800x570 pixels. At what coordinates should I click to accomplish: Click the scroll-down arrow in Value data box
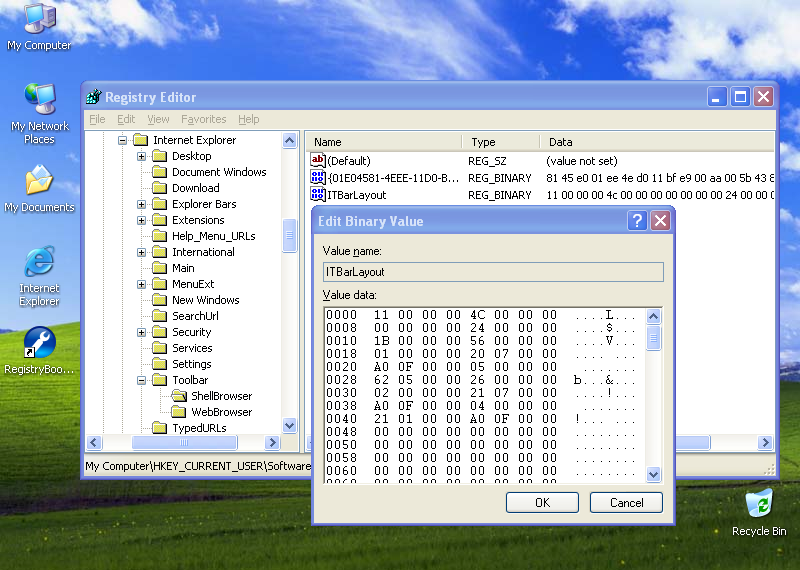[654, 474]
